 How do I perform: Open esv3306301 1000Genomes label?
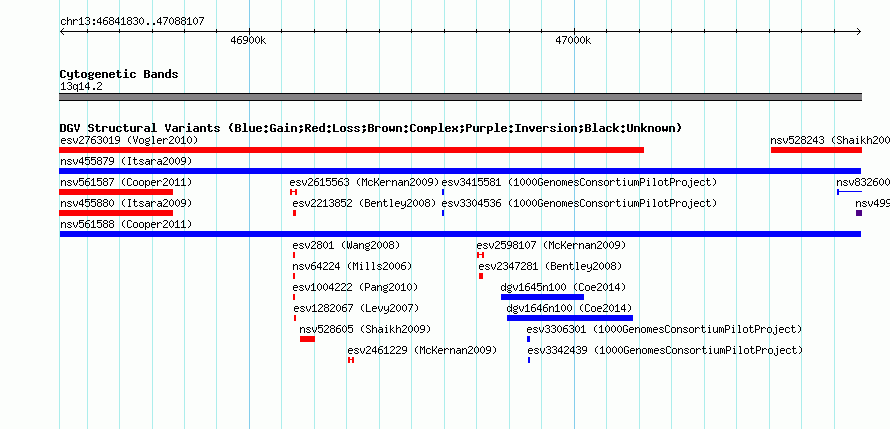click(665, 329)
